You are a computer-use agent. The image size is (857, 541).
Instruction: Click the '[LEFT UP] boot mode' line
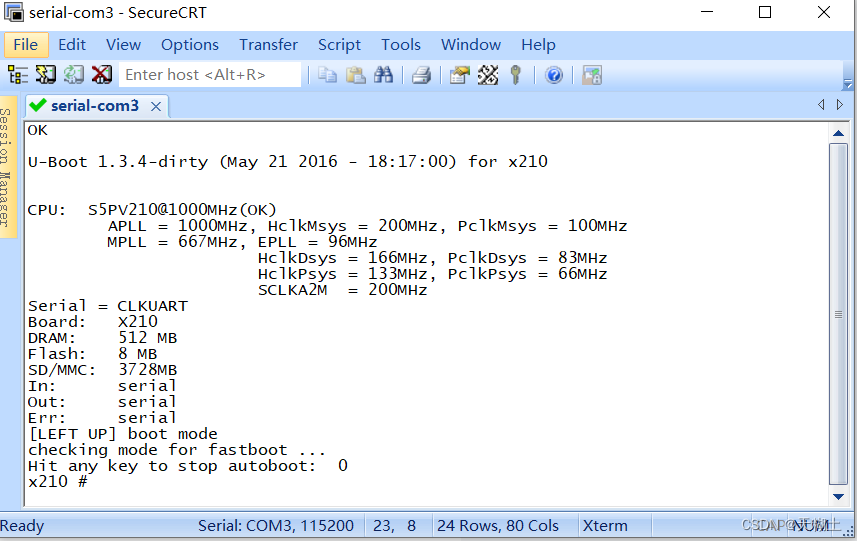coord(122,434)
